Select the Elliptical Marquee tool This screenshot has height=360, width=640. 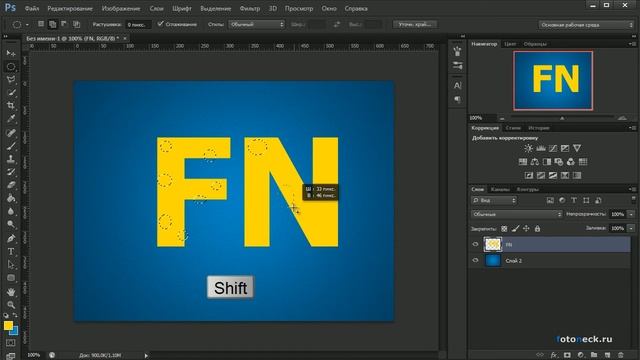pos(11,67)
